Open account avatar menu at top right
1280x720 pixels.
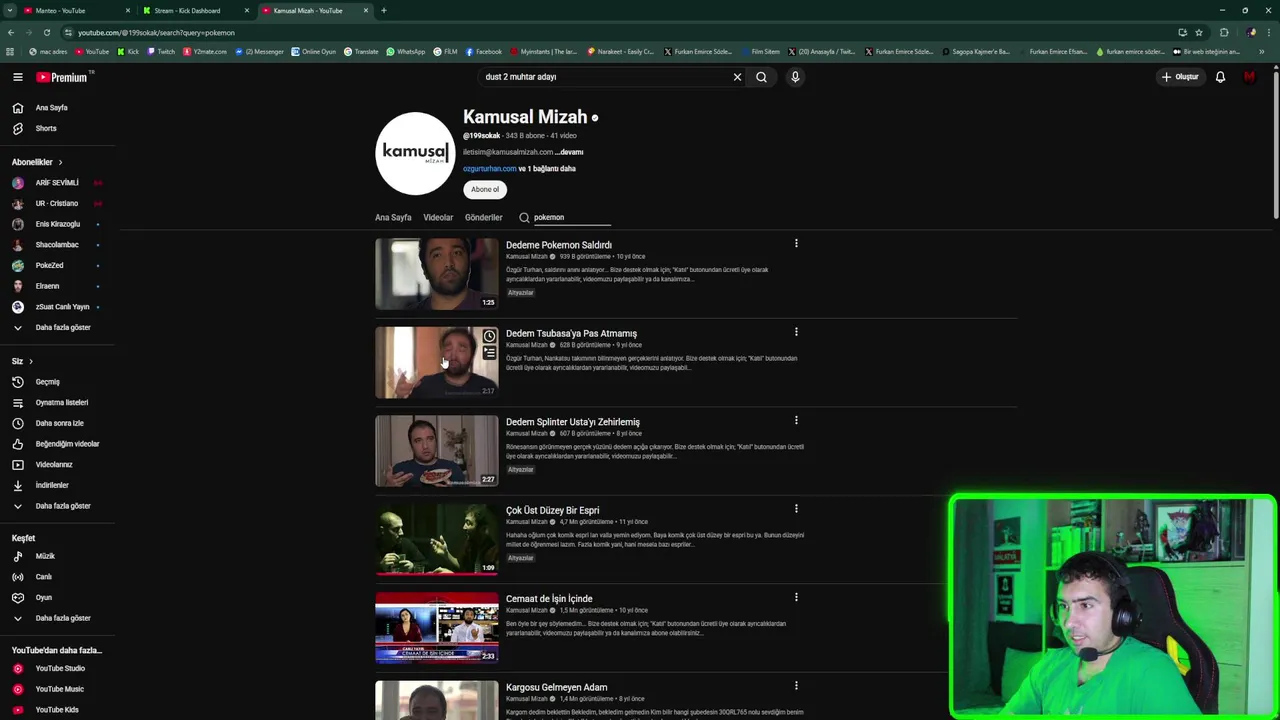click(x=1249, y=77)
